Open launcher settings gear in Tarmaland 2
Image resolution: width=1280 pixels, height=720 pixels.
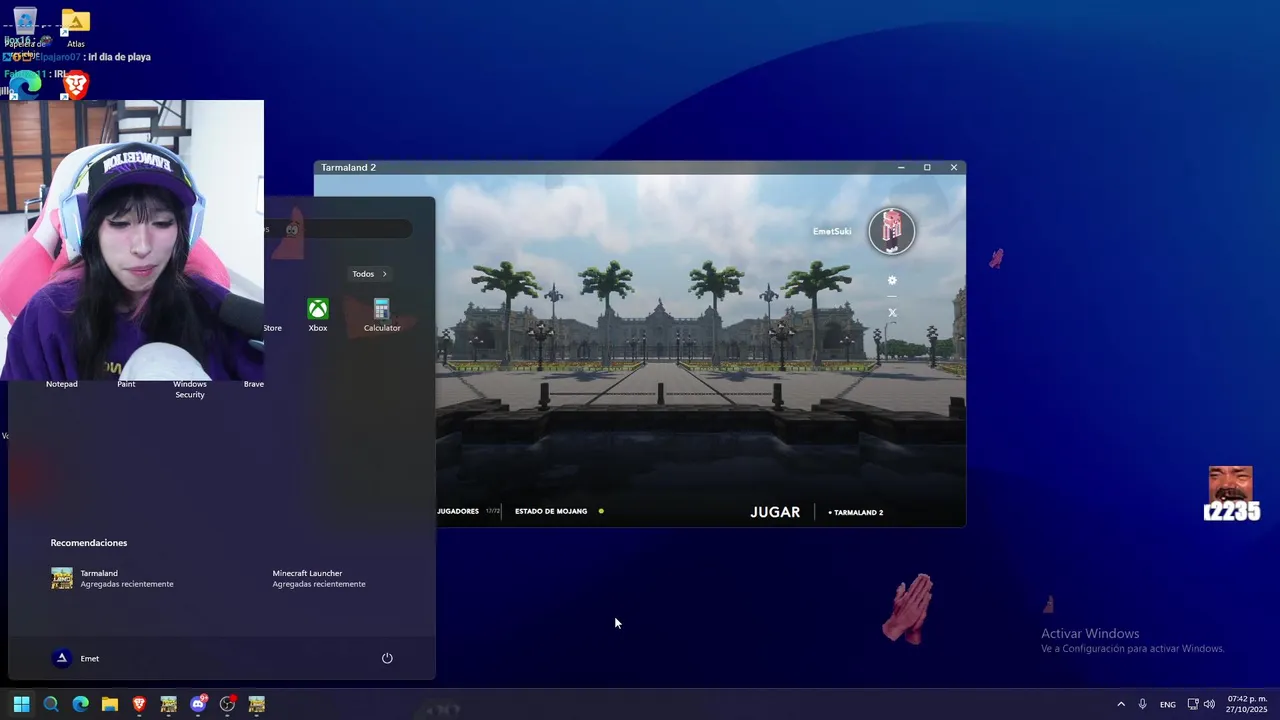pos(892,281)
